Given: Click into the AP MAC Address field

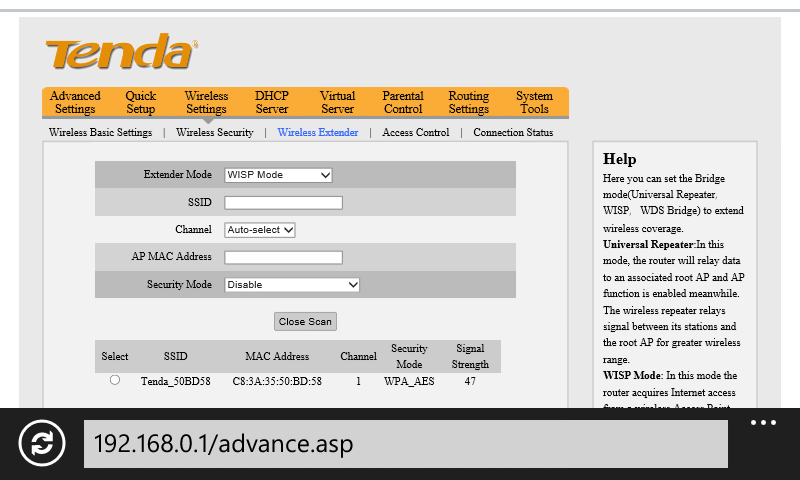Looking at the screenshot, I should [x=283, y=258].
